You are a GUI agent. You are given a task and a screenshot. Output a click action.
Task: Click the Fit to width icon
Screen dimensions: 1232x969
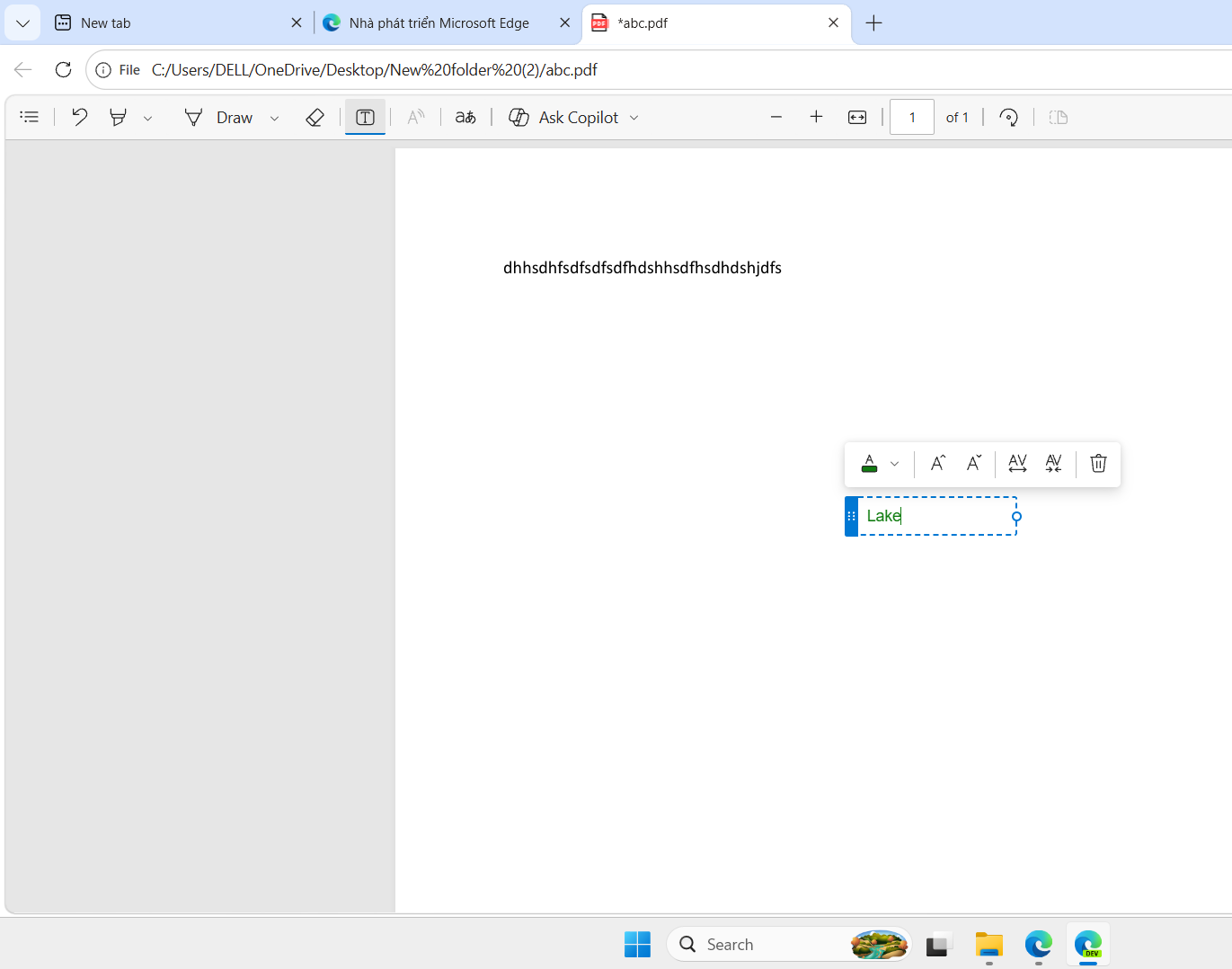click(x=857, y=117)
